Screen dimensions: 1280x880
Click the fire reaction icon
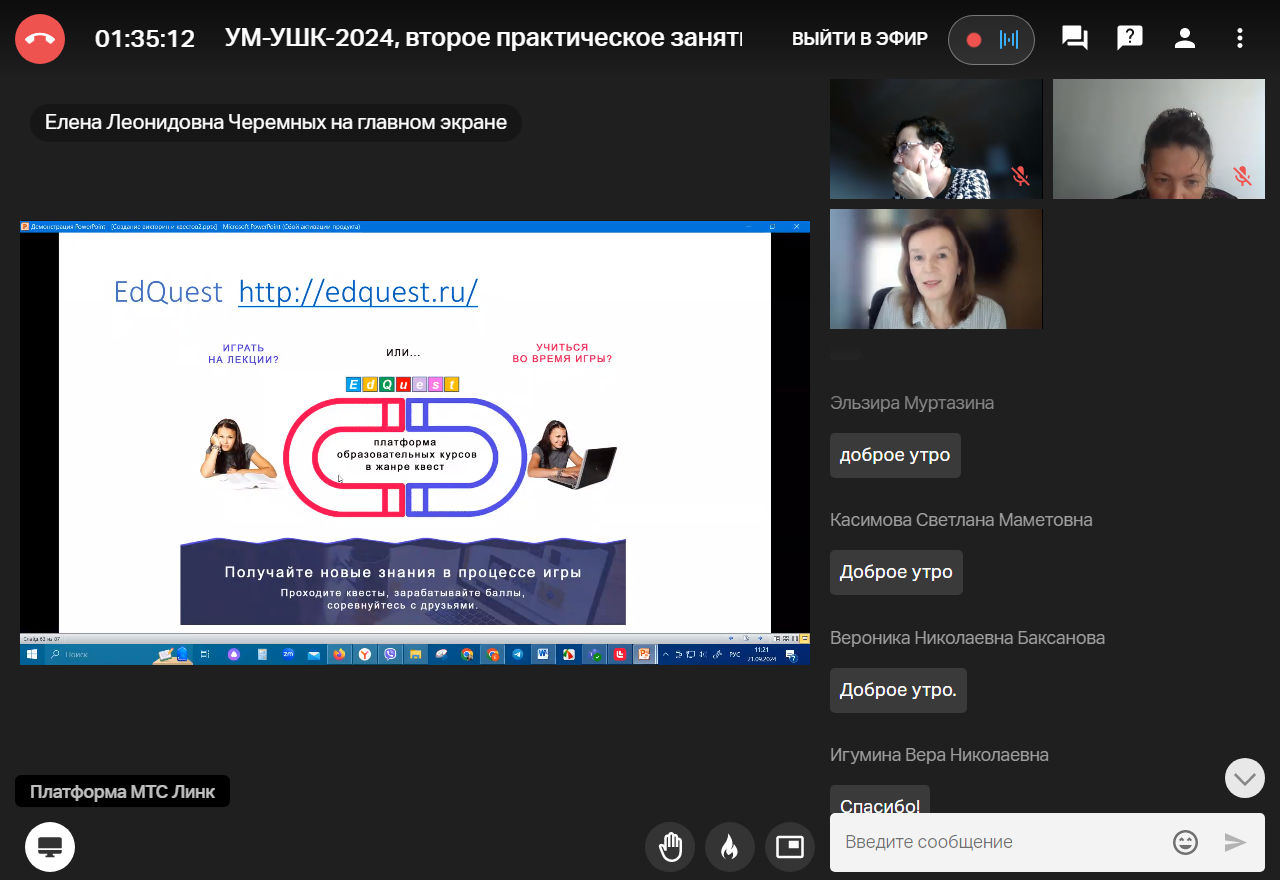tap(730, 847)
